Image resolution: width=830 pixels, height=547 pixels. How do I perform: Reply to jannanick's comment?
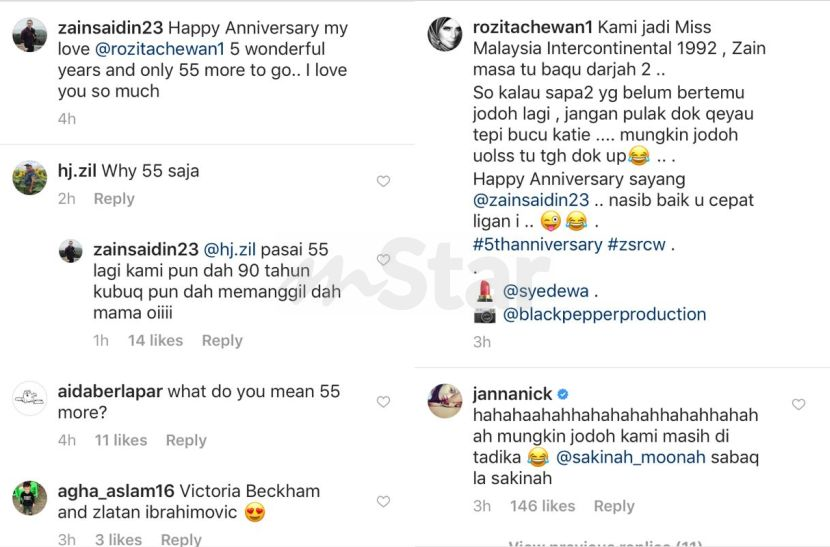(x=614, y=506)
